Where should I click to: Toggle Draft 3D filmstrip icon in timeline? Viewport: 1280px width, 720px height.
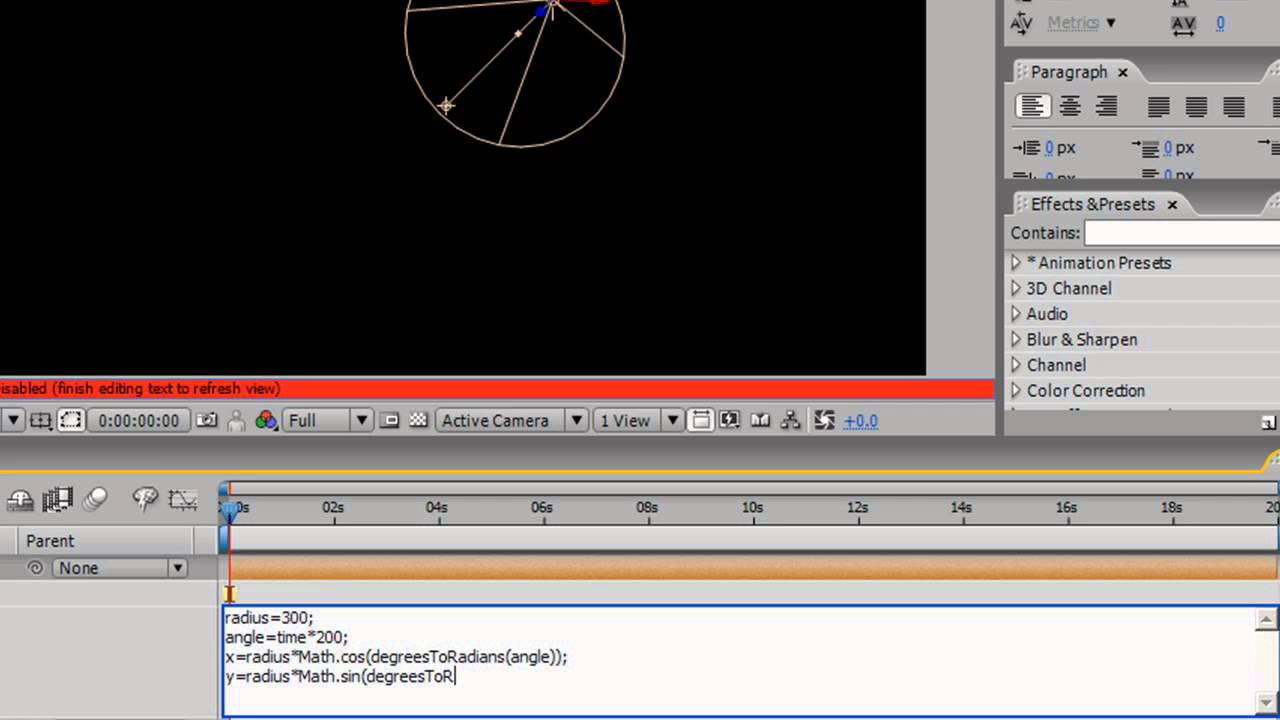[57, 498]
